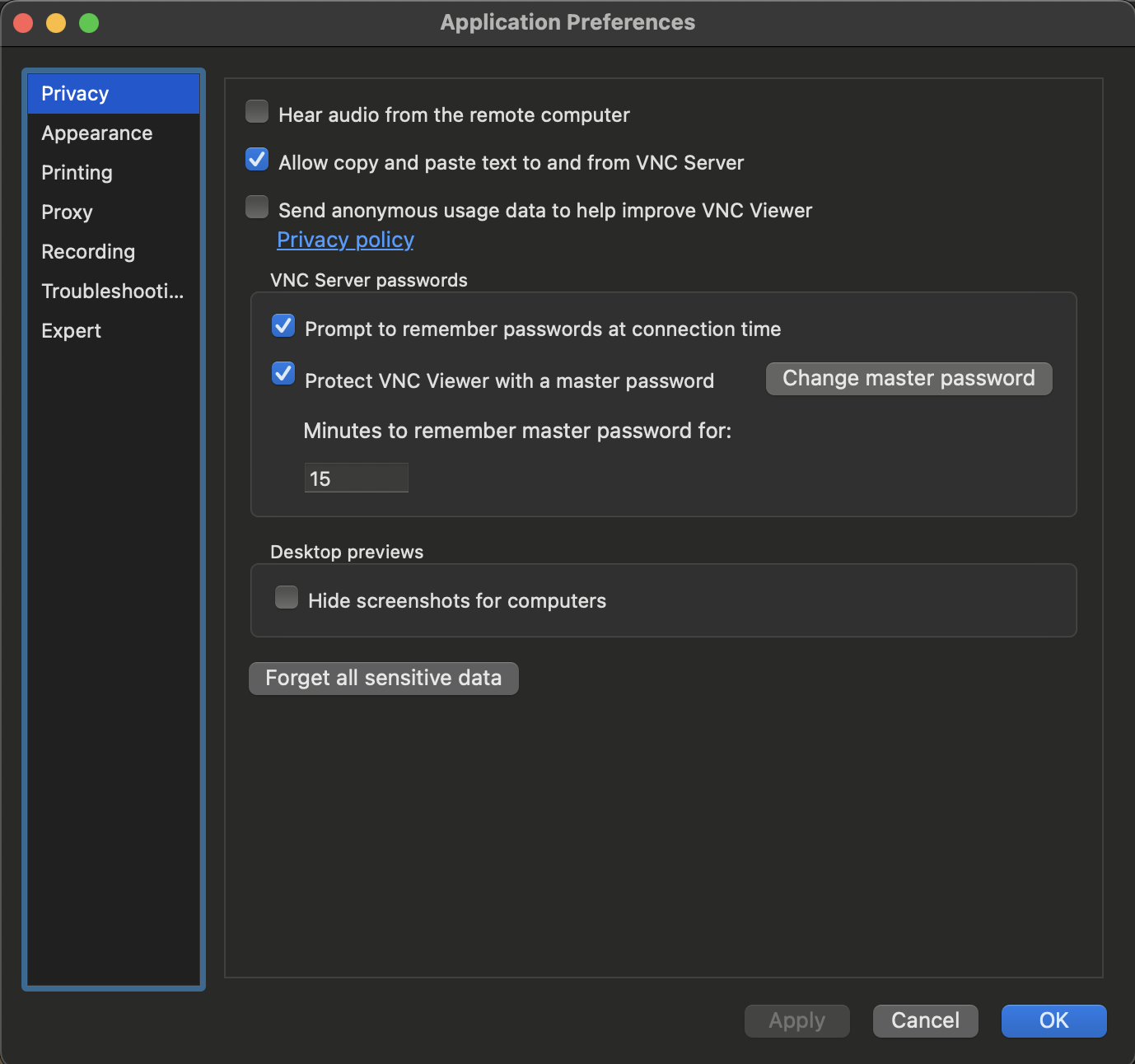Open the Privacy policy link
This screenshot has width=1135, height=1064.
tap(345, 240)
